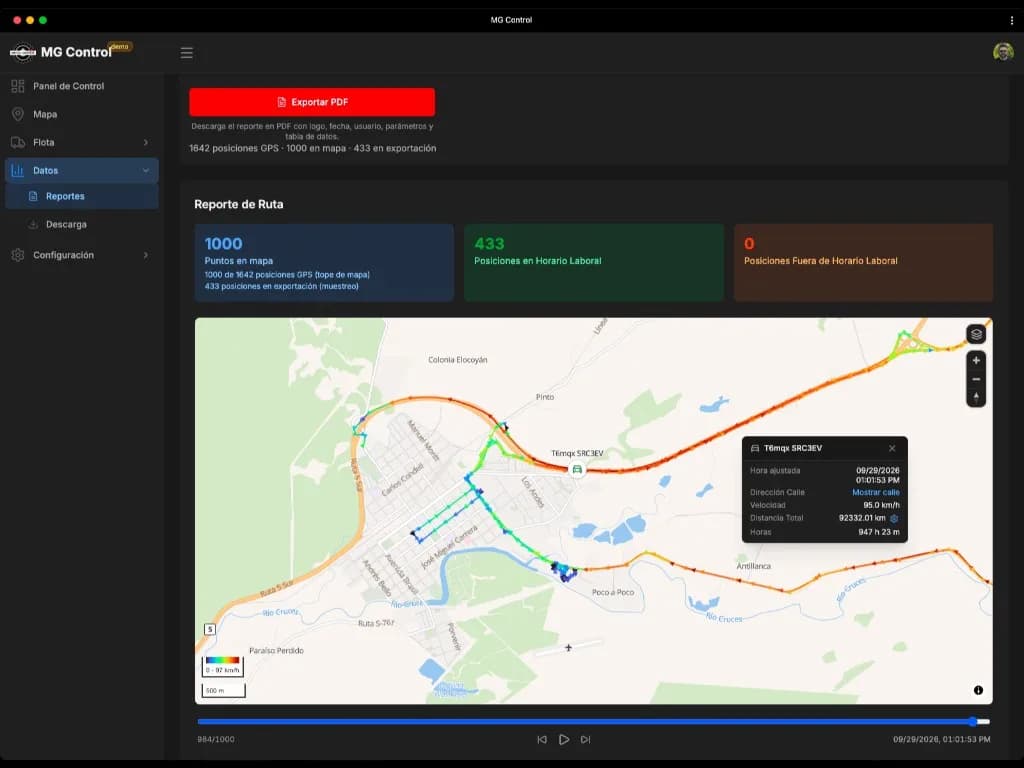Image resolution: width=1024 pixels, height=768 pixels.
Task: Zoom out on the map
Action: click(976, 379)
